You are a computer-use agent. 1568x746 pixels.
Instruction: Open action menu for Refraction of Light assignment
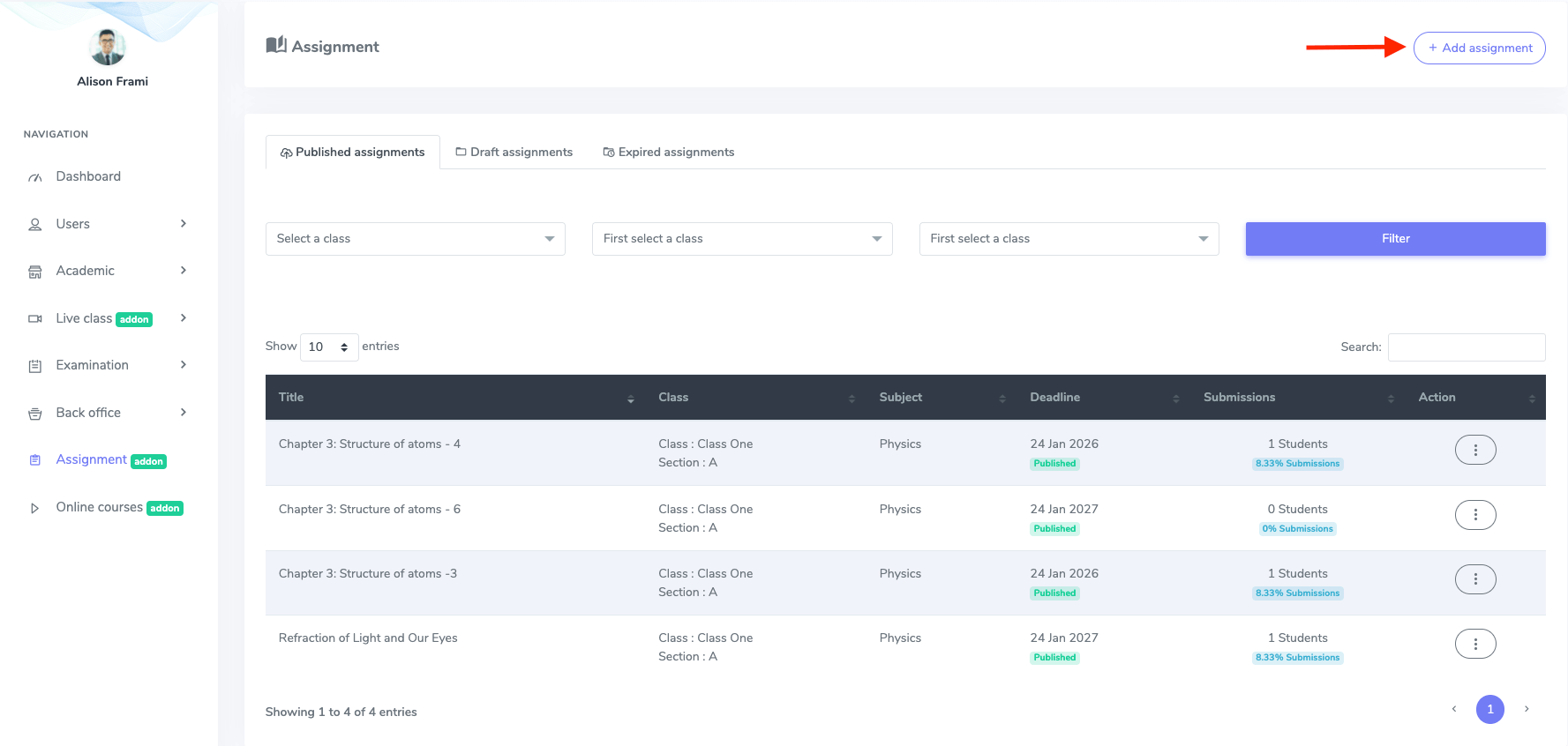point(1474,644)
